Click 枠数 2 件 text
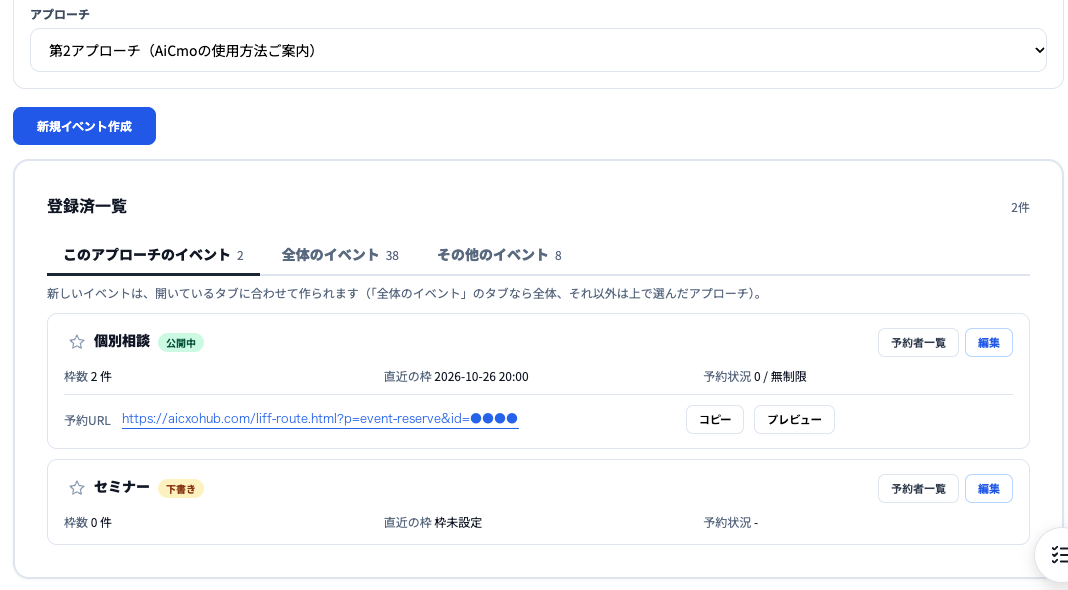This screenshot has width=1068, height=590. [x=88, y=377]
